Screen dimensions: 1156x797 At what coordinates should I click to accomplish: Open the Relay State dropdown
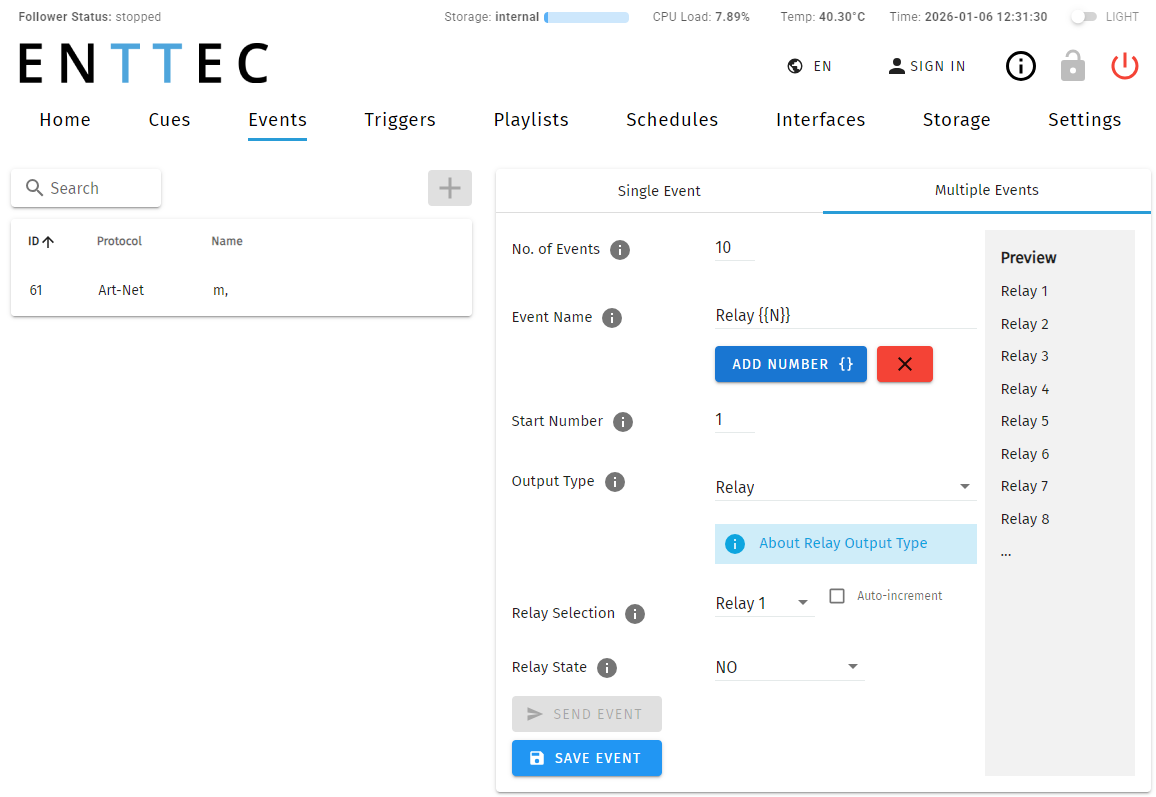[x=789, y=667]
